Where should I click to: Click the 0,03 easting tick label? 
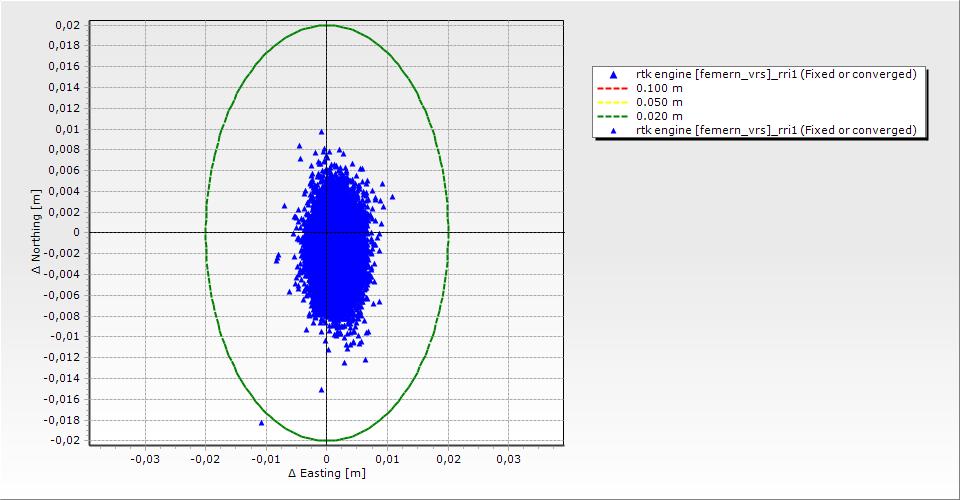pyautogui.click(x=508, y=459)
